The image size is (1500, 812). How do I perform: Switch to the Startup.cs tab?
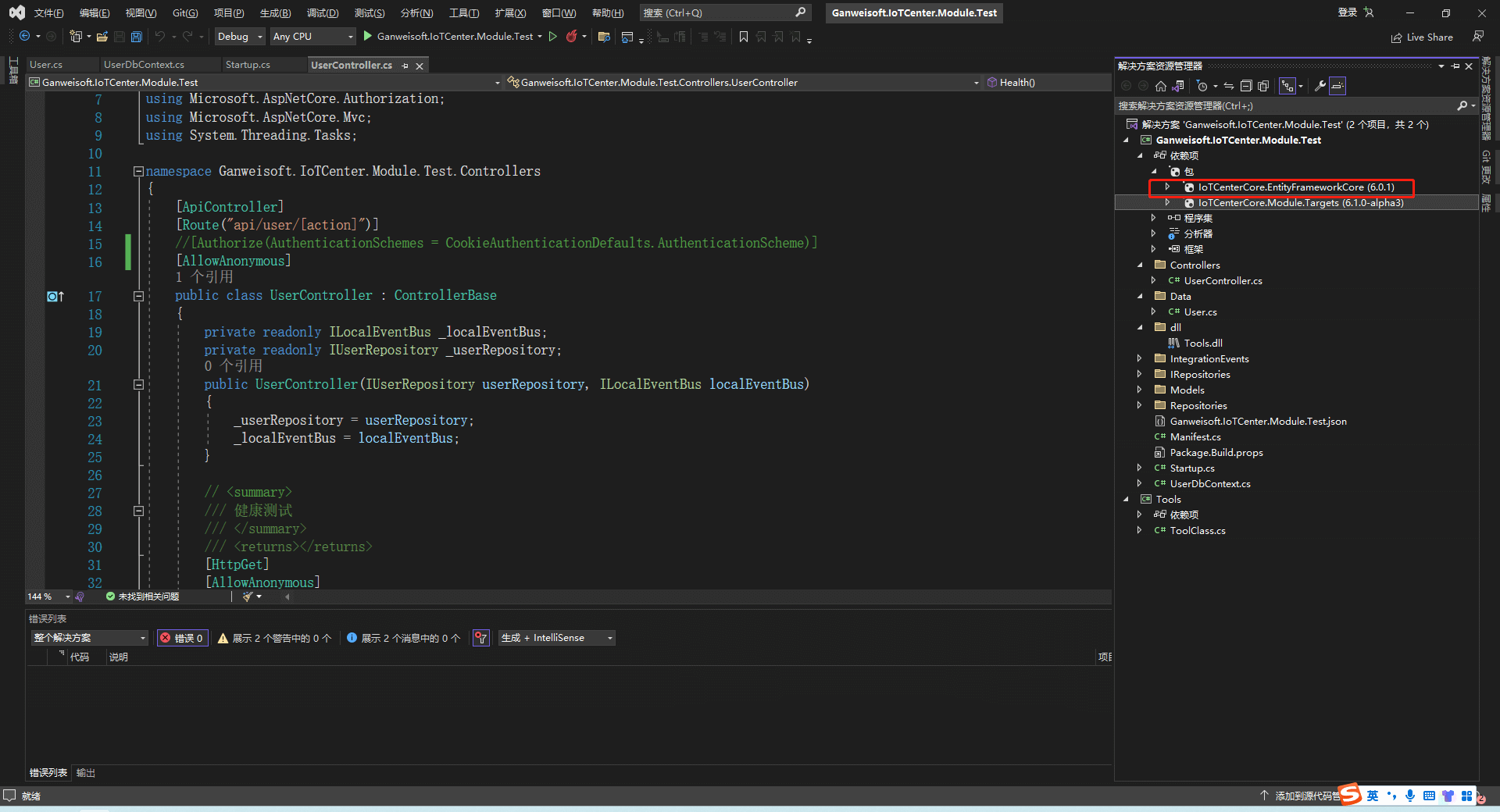[248, 65]
